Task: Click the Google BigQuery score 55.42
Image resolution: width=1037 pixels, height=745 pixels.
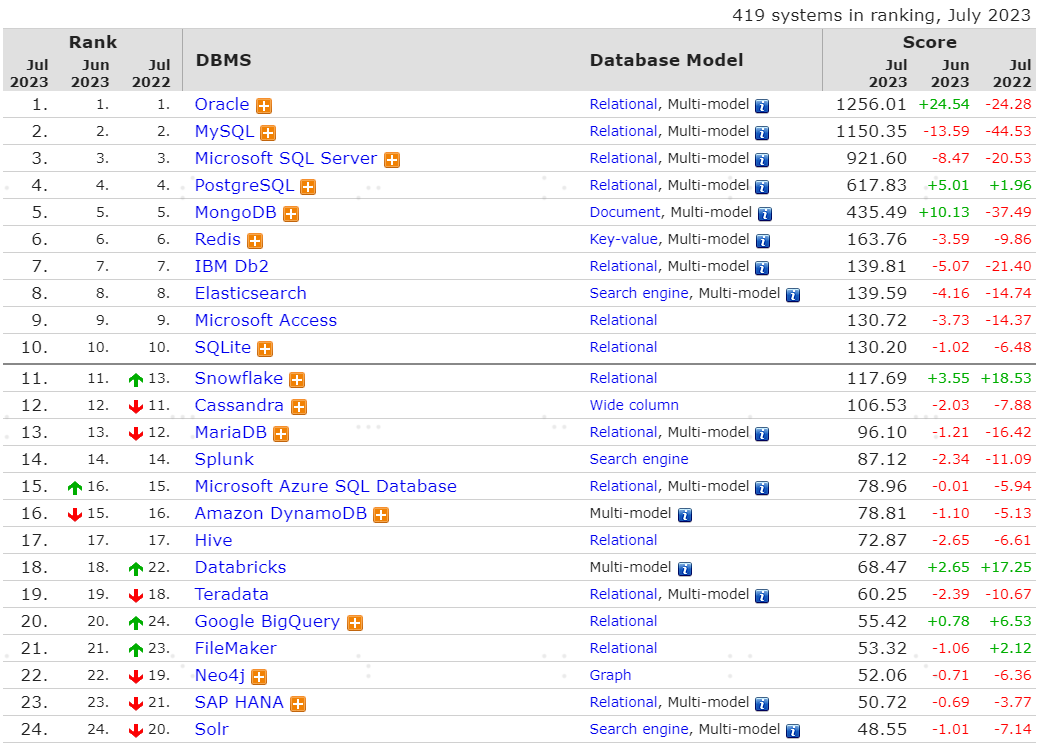Action: point(882,622)
